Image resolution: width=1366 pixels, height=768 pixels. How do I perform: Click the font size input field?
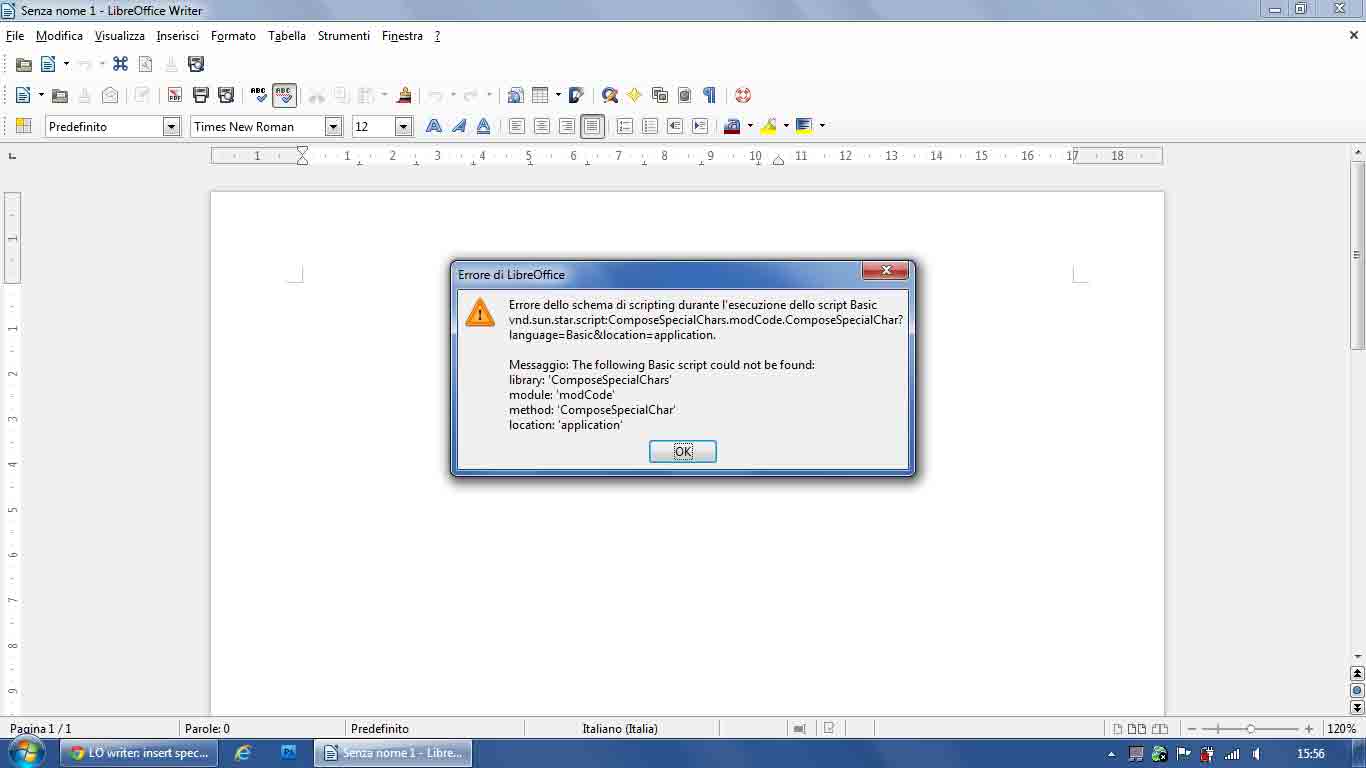(x=370, y=126)
